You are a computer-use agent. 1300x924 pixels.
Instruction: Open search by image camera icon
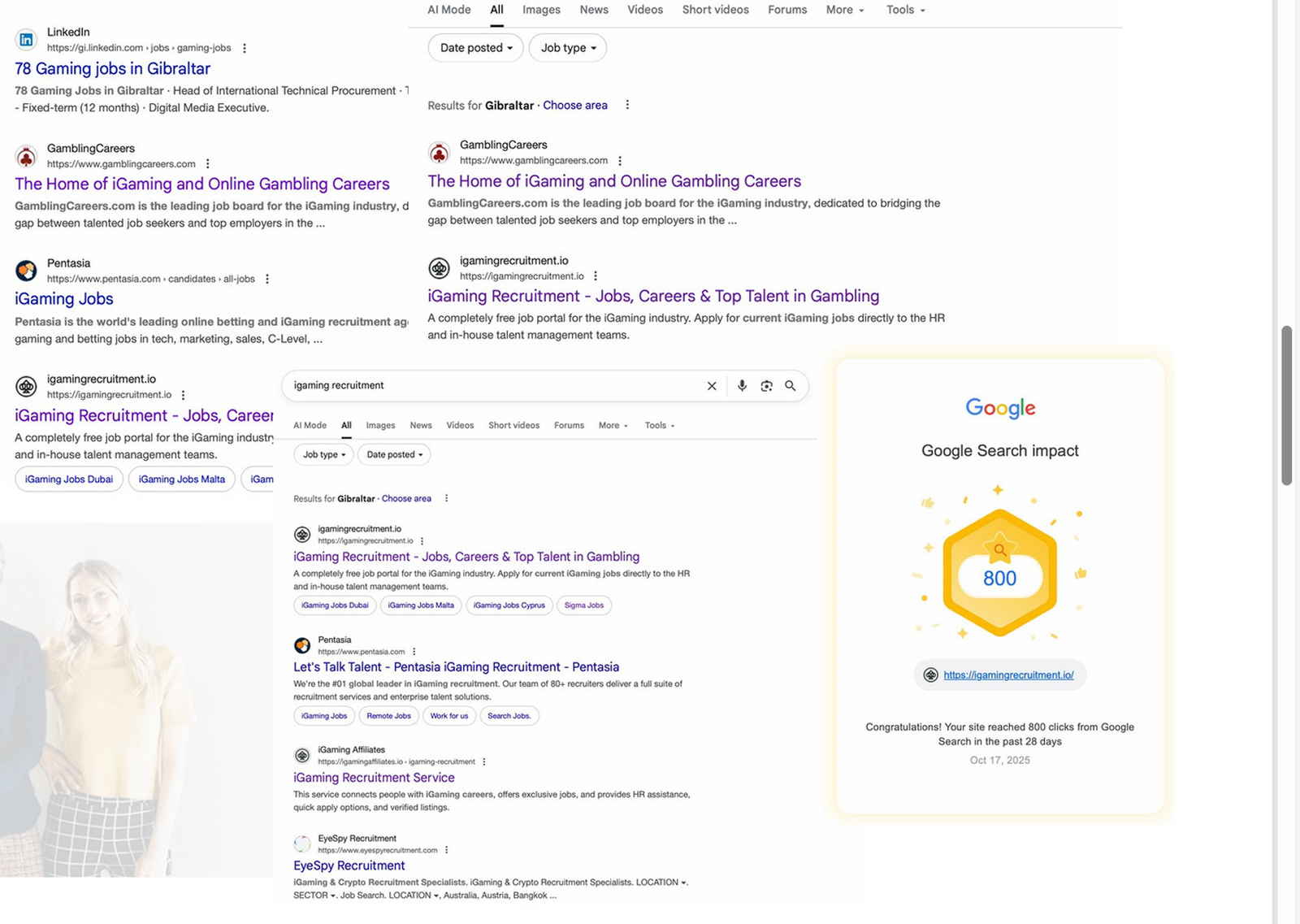click(766, 386)
